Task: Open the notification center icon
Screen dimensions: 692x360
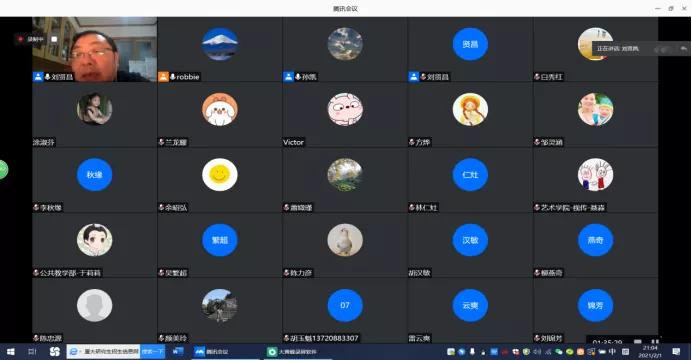Action: click(676, 352)
